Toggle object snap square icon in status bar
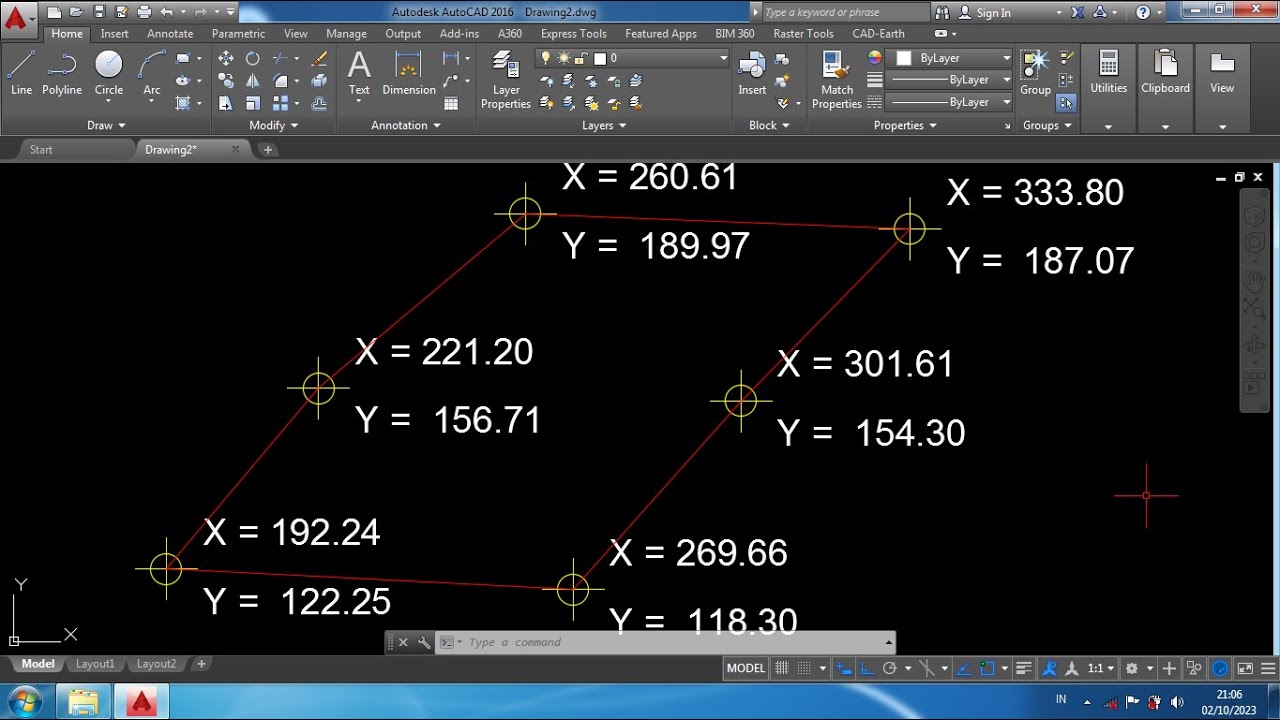The image size is (1280, 720). [987, 669]
